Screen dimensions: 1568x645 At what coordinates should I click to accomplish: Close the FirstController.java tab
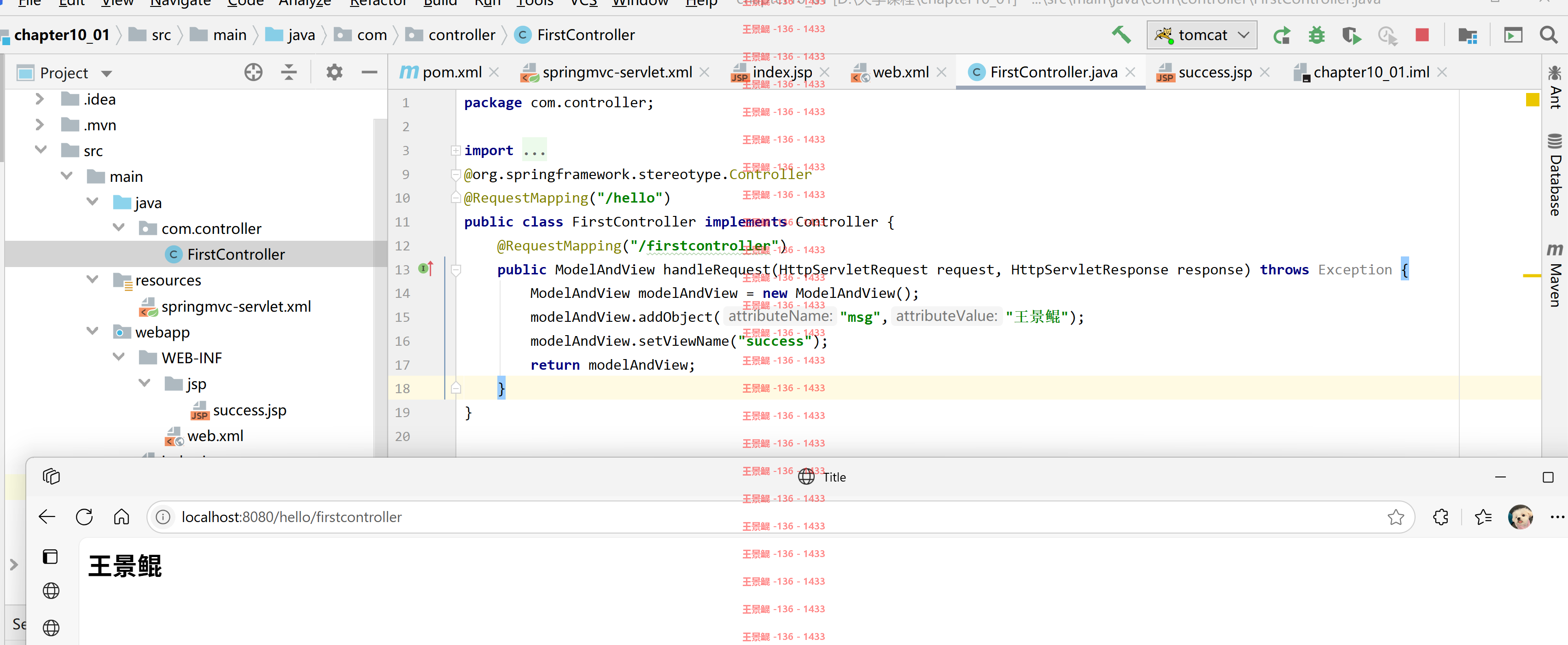tap(1131, 72)
